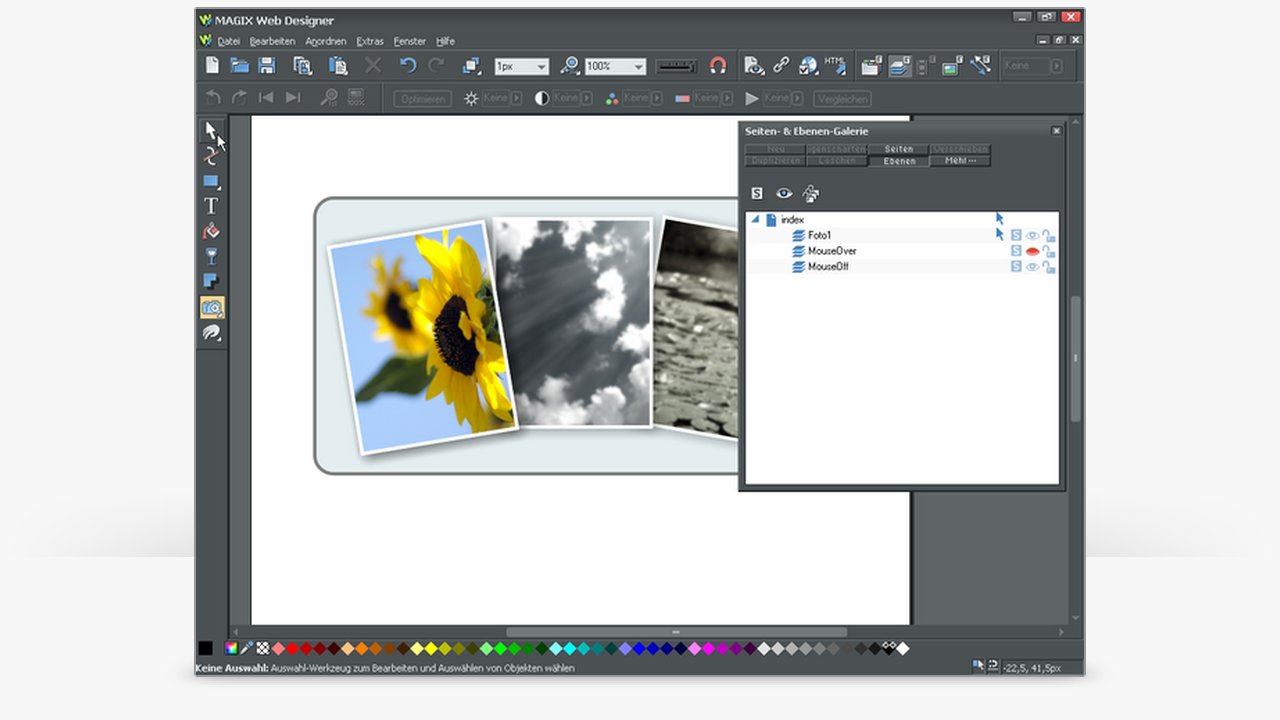Click the Copy icon in toolbar
This screenshot has height=720, width=1280.
click(302, 65)
